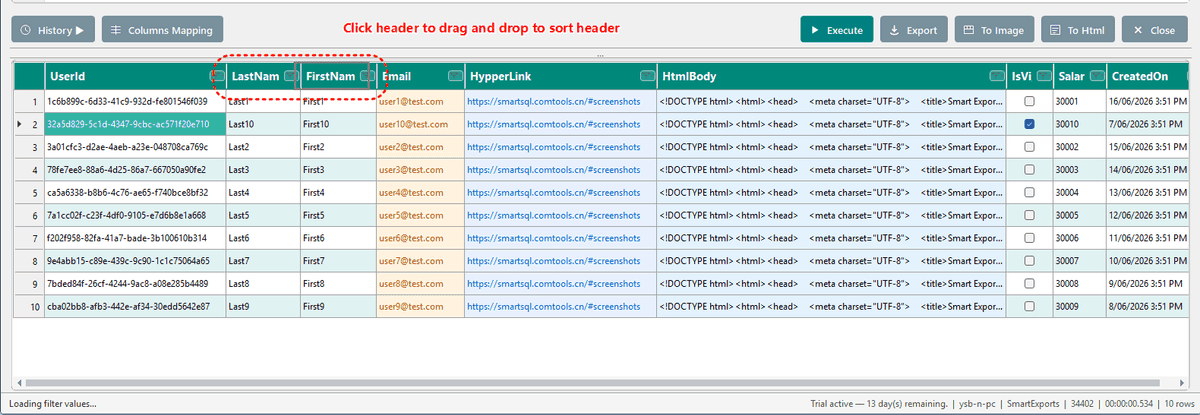Select the Email column header
The image size is (1200, 415).
(x=420, y=76)
